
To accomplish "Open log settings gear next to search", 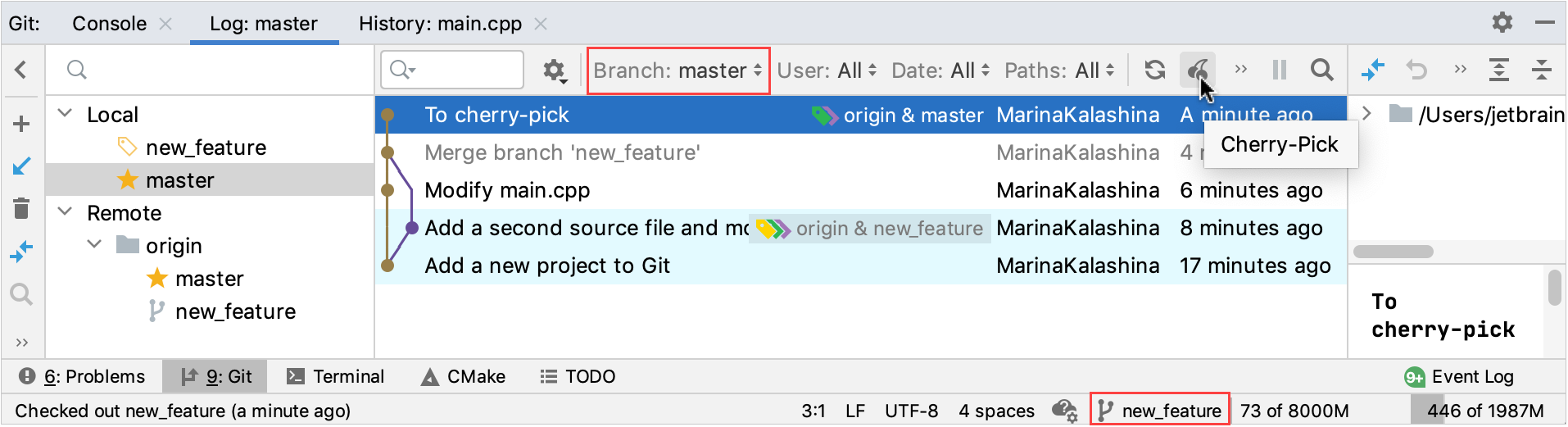I will pyautogui.click(x=555, y=70).
